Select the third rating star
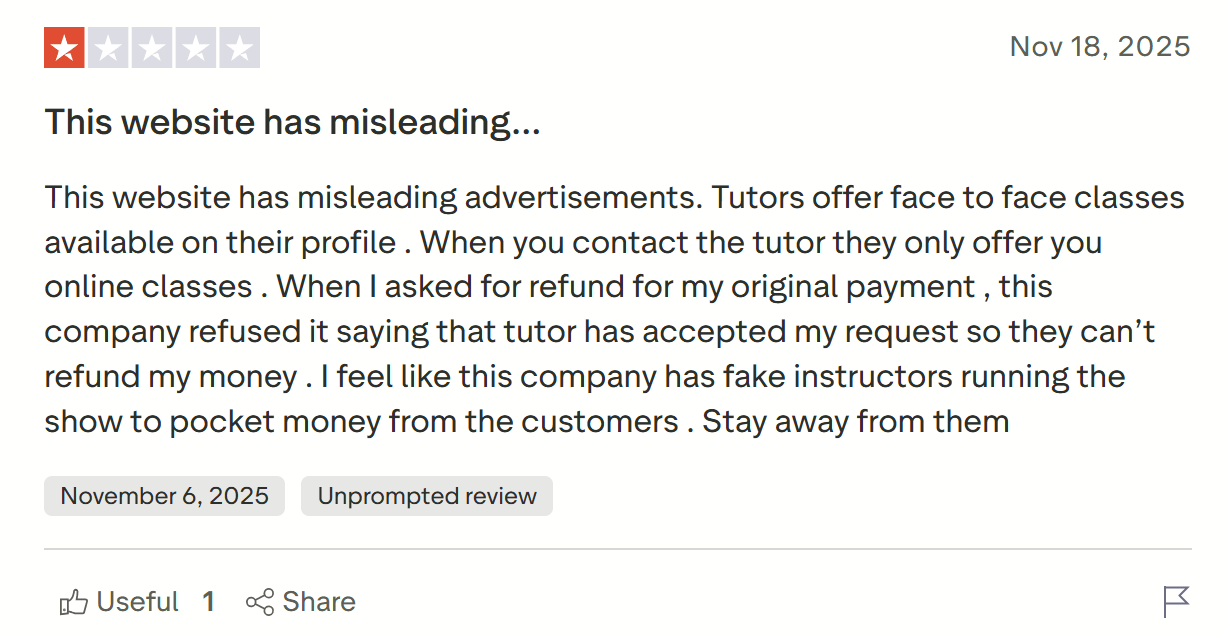This screenshot has width=1228, height=636. (152, 48)
